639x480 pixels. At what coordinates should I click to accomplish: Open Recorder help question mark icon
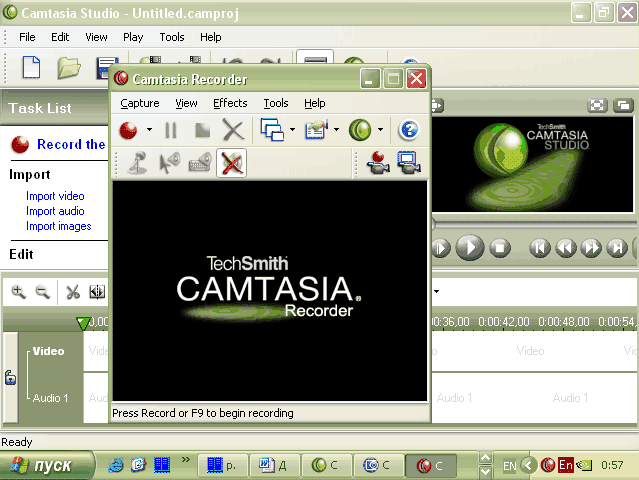409,130
